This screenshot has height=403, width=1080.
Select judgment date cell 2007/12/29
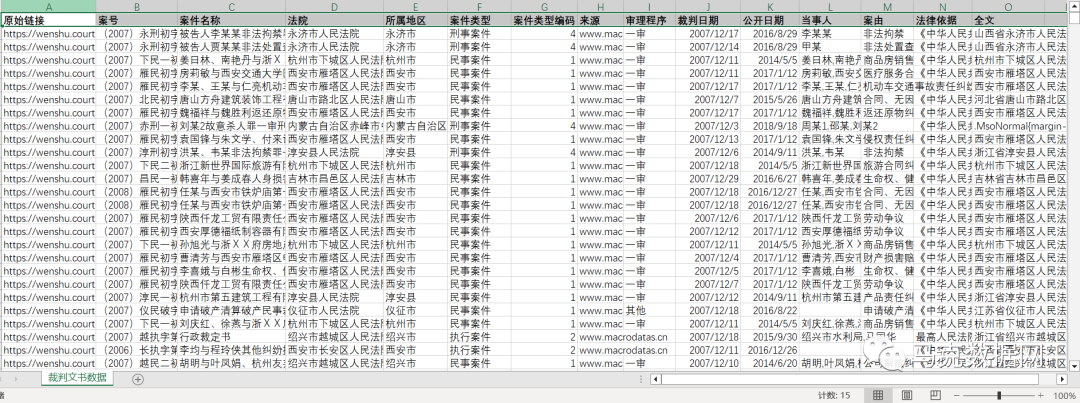[707, 178]
